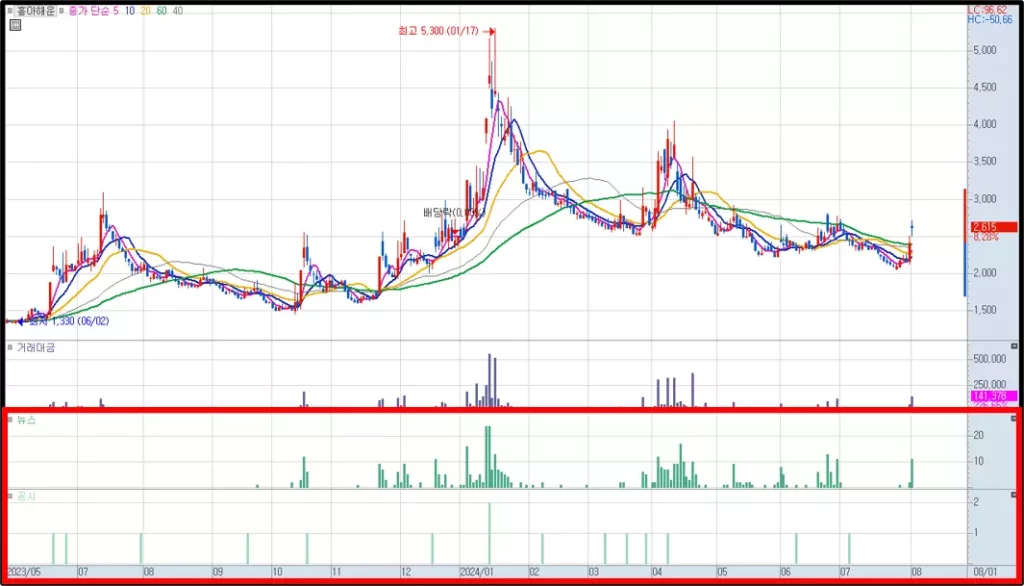
Task: Open the 공시 indicator panel title
Action: click(26, 496)
